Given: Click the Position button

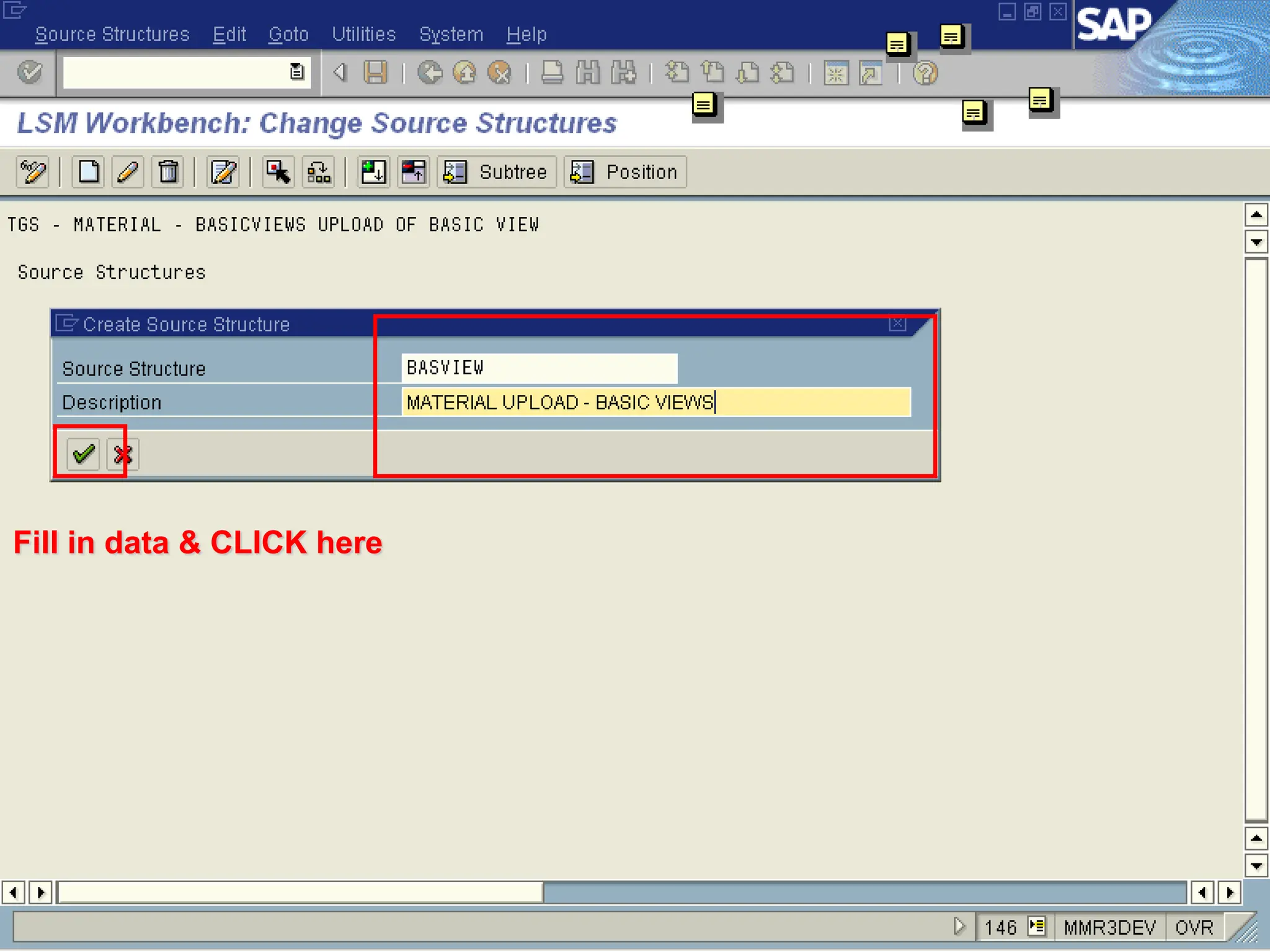Looking at the screenshot, I should pyautogui.click(x=625, y=172).
